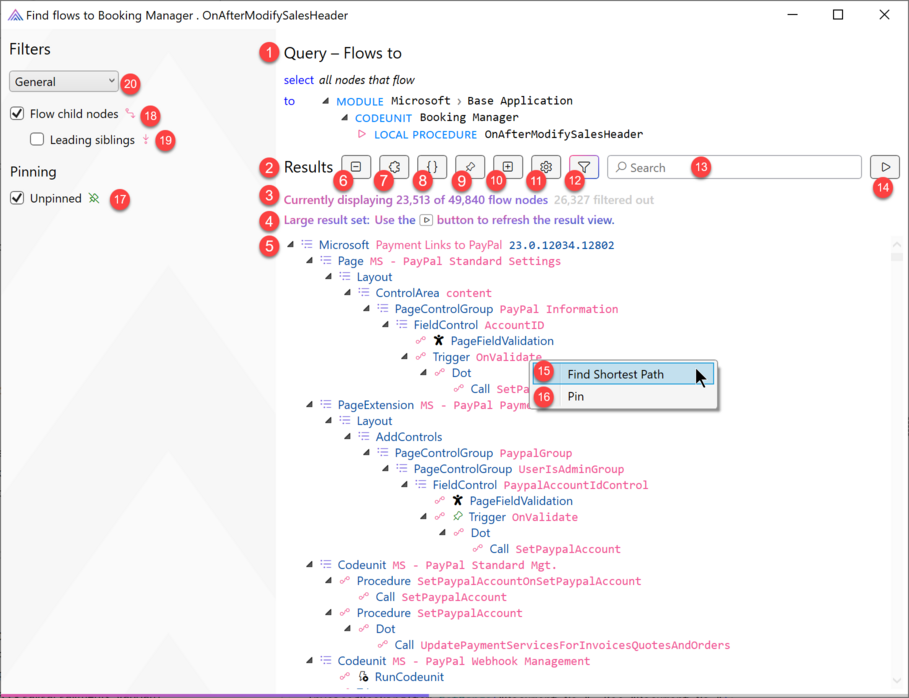Click the results scrollbar up arrow

click(897, 245)
